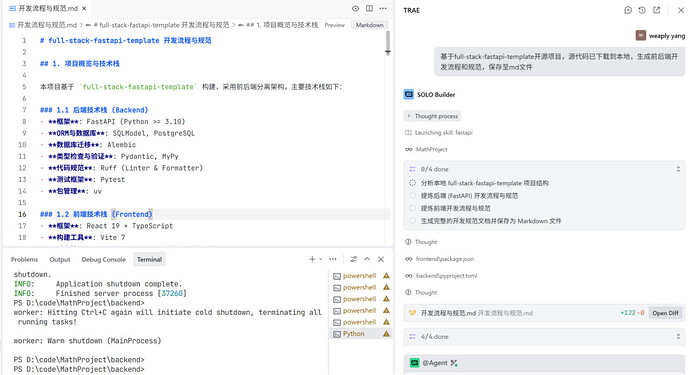690x375 pixels.
Task: Expand the 4/4 done task list
Action: point(678,336)
